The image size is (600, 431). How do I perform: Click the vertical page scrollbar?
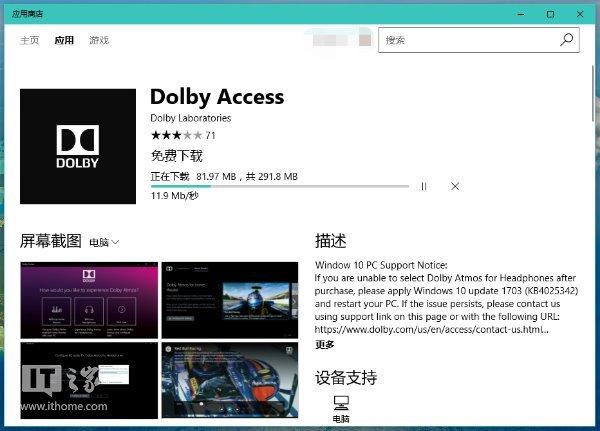pyautogui.click(x=593, y=94)
